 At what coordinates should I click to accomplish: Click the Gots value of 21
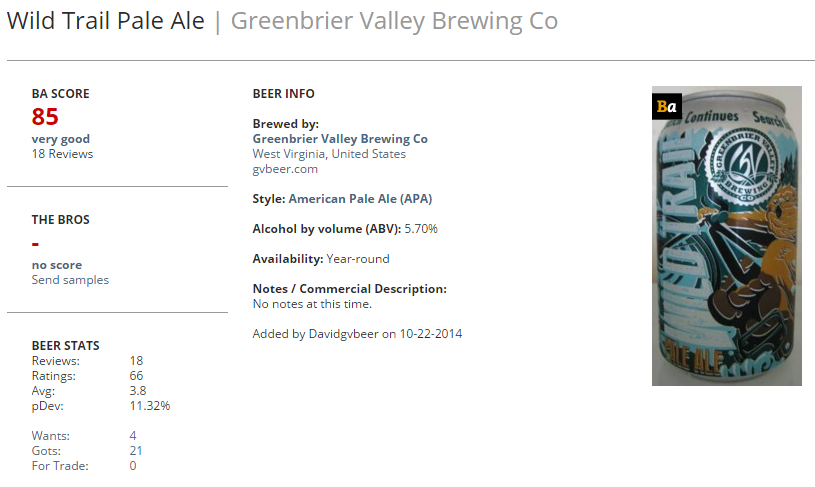(136, 451)
